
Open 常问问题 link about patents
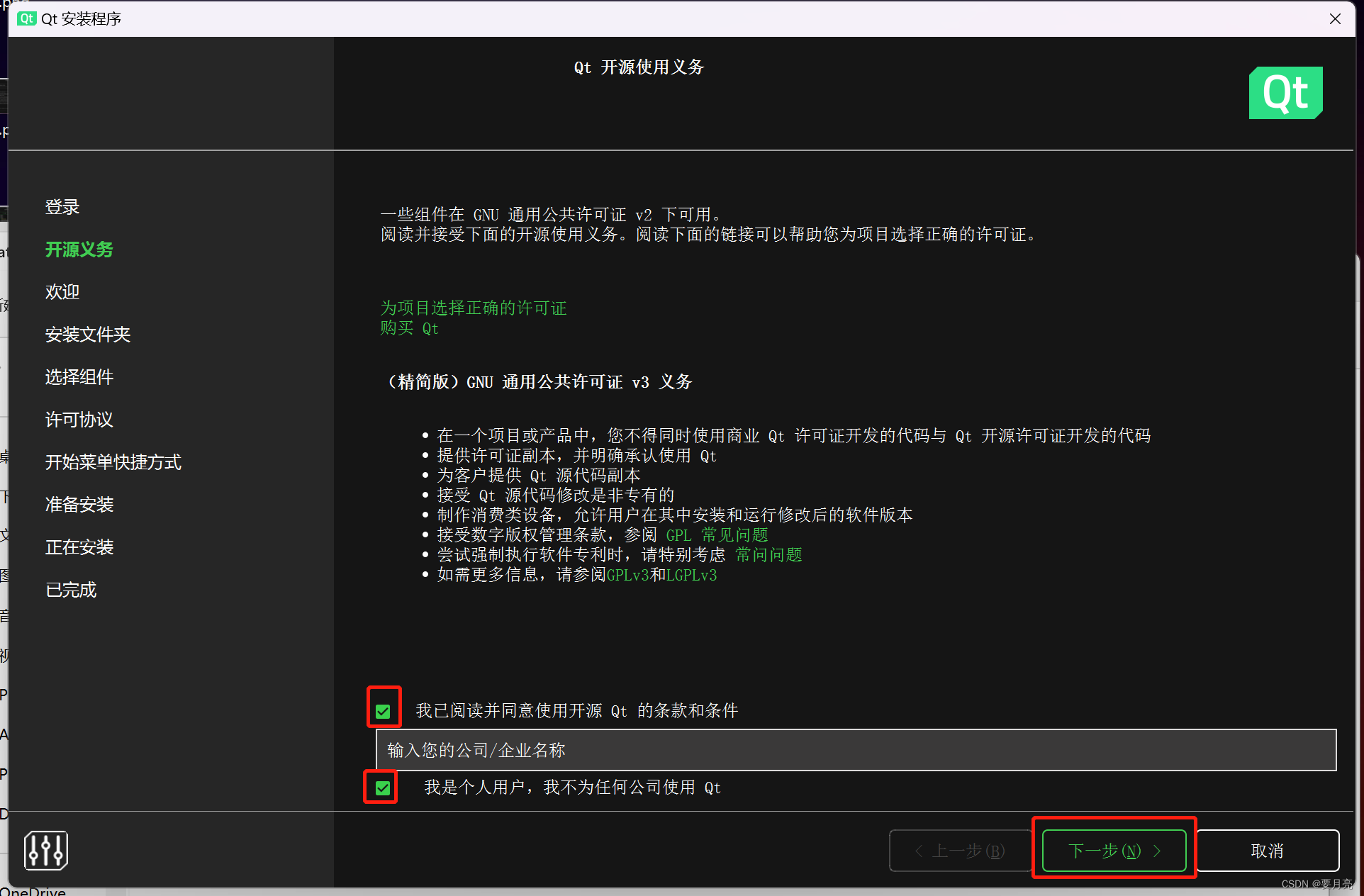click(x=768, y=555)
